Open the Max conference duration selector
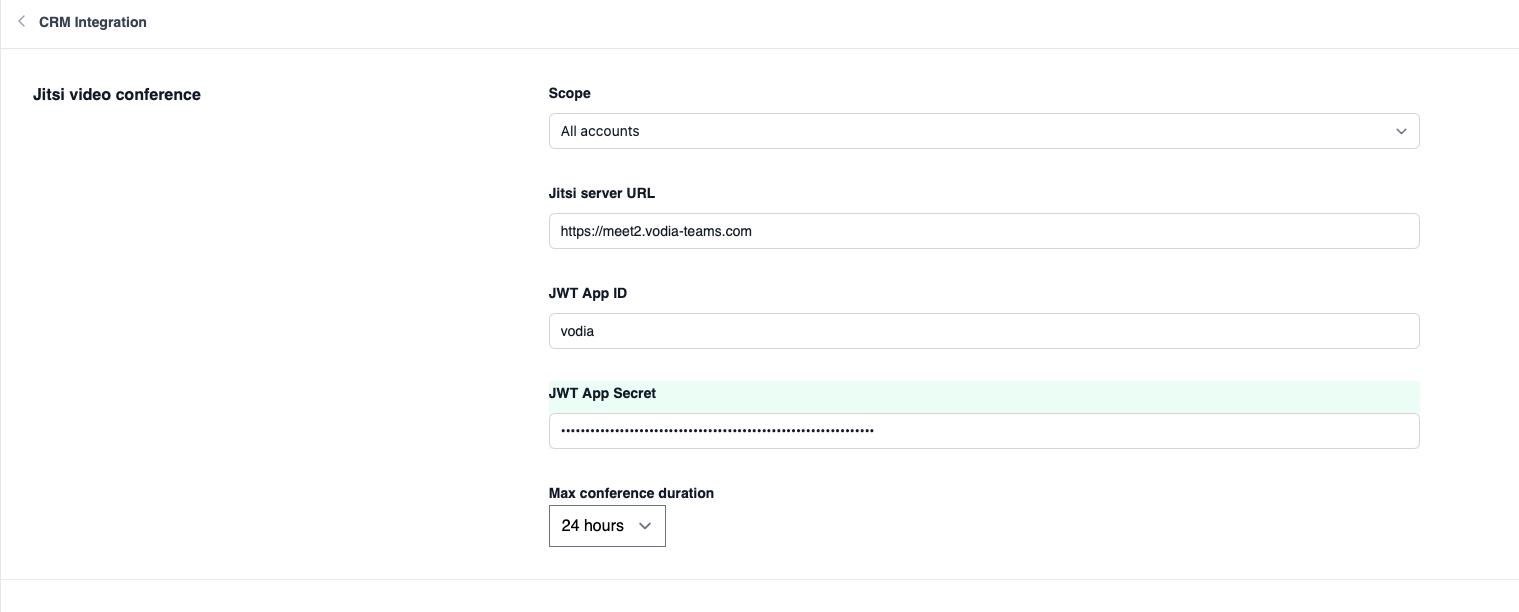This screenshot has height=612, width=1519. (607, 526)
